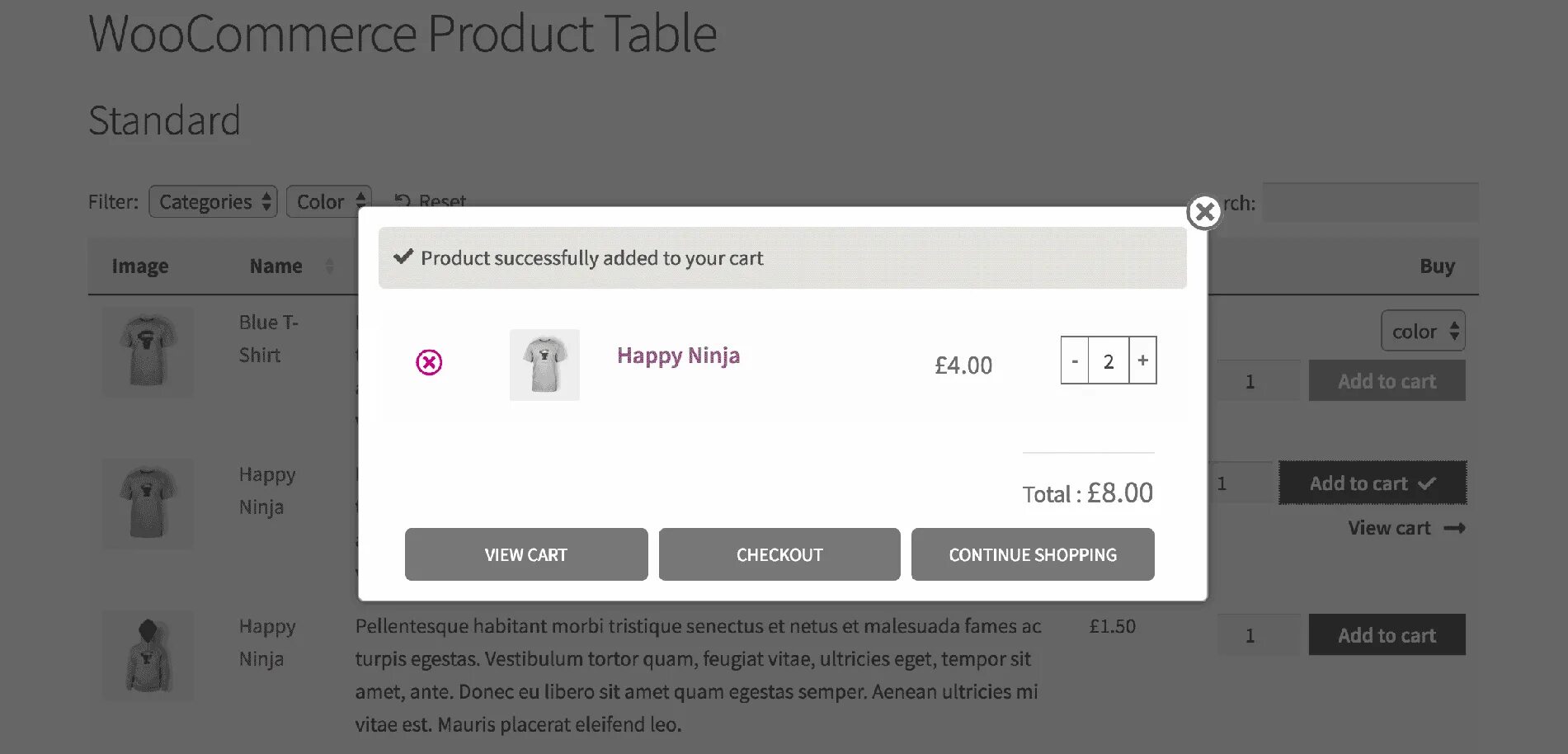This screenshot has height=754, width=1568.
Task: Focus the table search input field
Action: tap(1370, 203)
